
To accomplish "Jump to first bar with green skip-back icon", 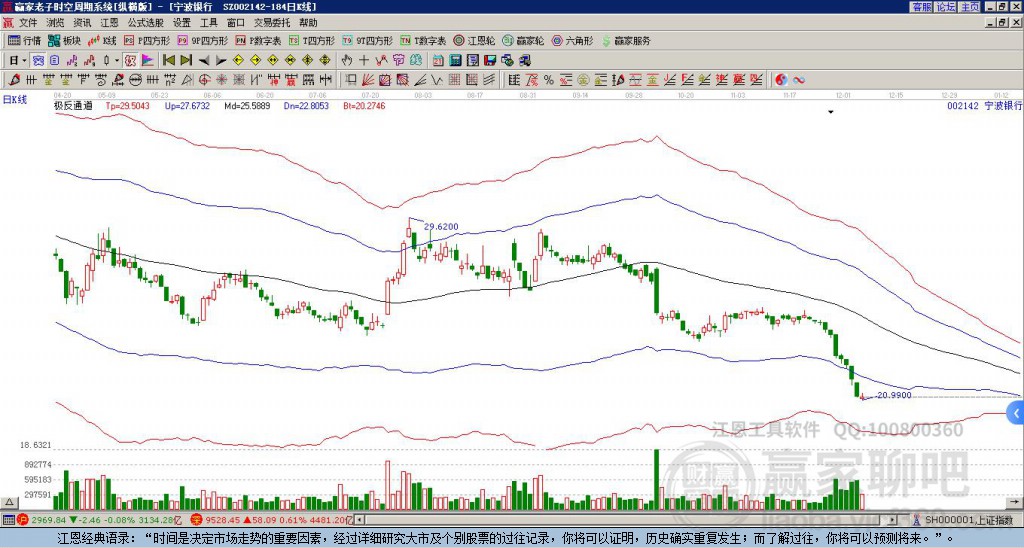I will 168,60.
